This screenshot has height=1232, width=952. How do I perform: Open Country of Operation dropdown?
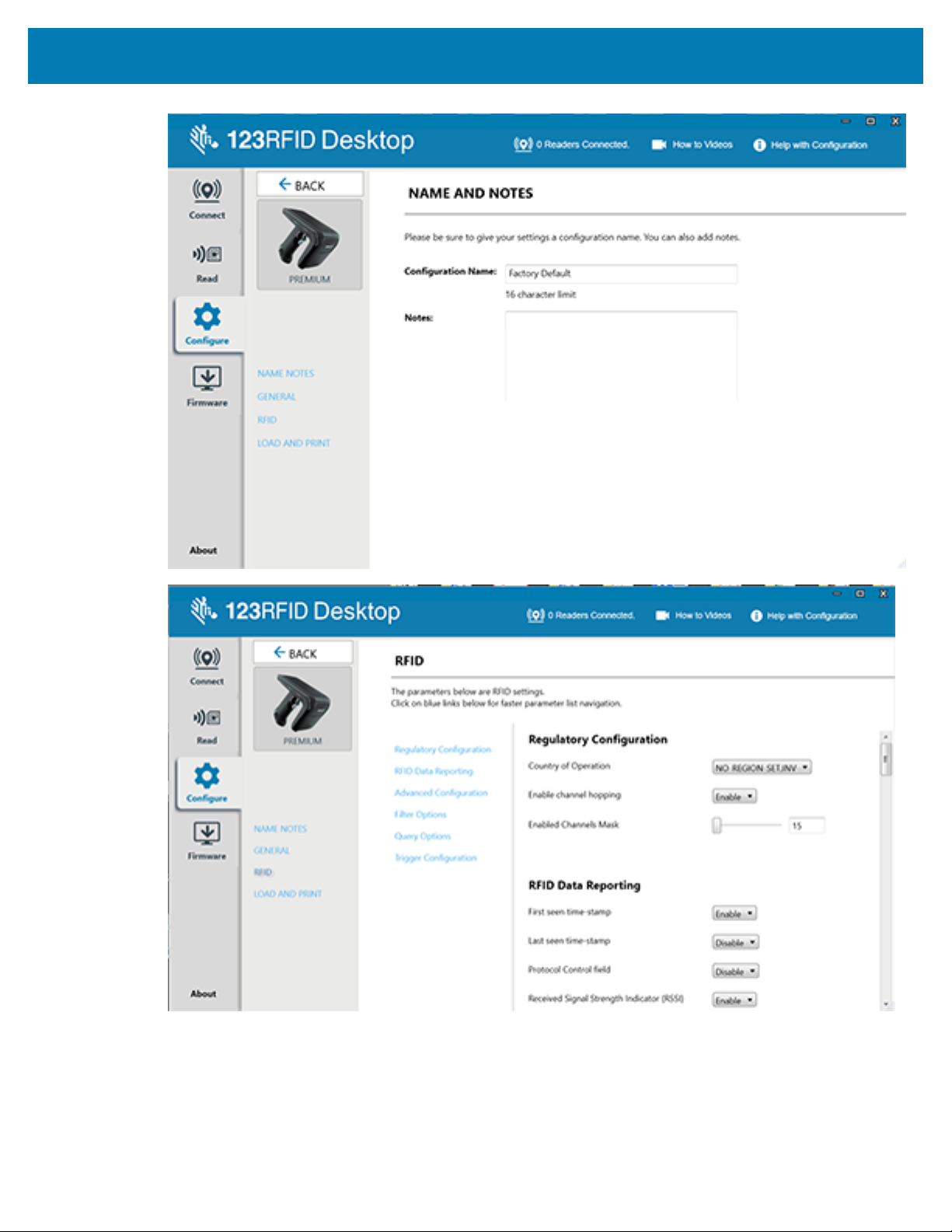point(762,768)
